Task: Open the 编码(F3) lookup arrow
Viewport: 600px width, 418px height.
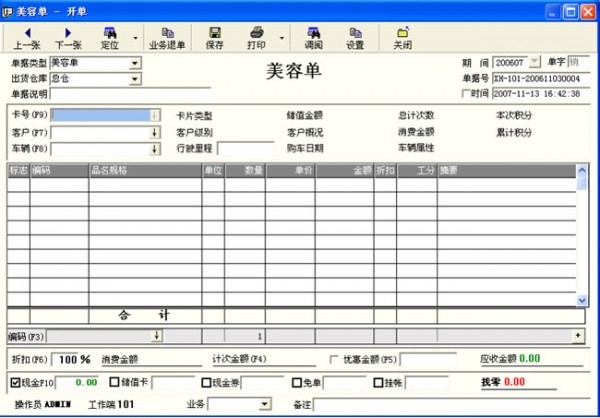Action: [157, 336]
